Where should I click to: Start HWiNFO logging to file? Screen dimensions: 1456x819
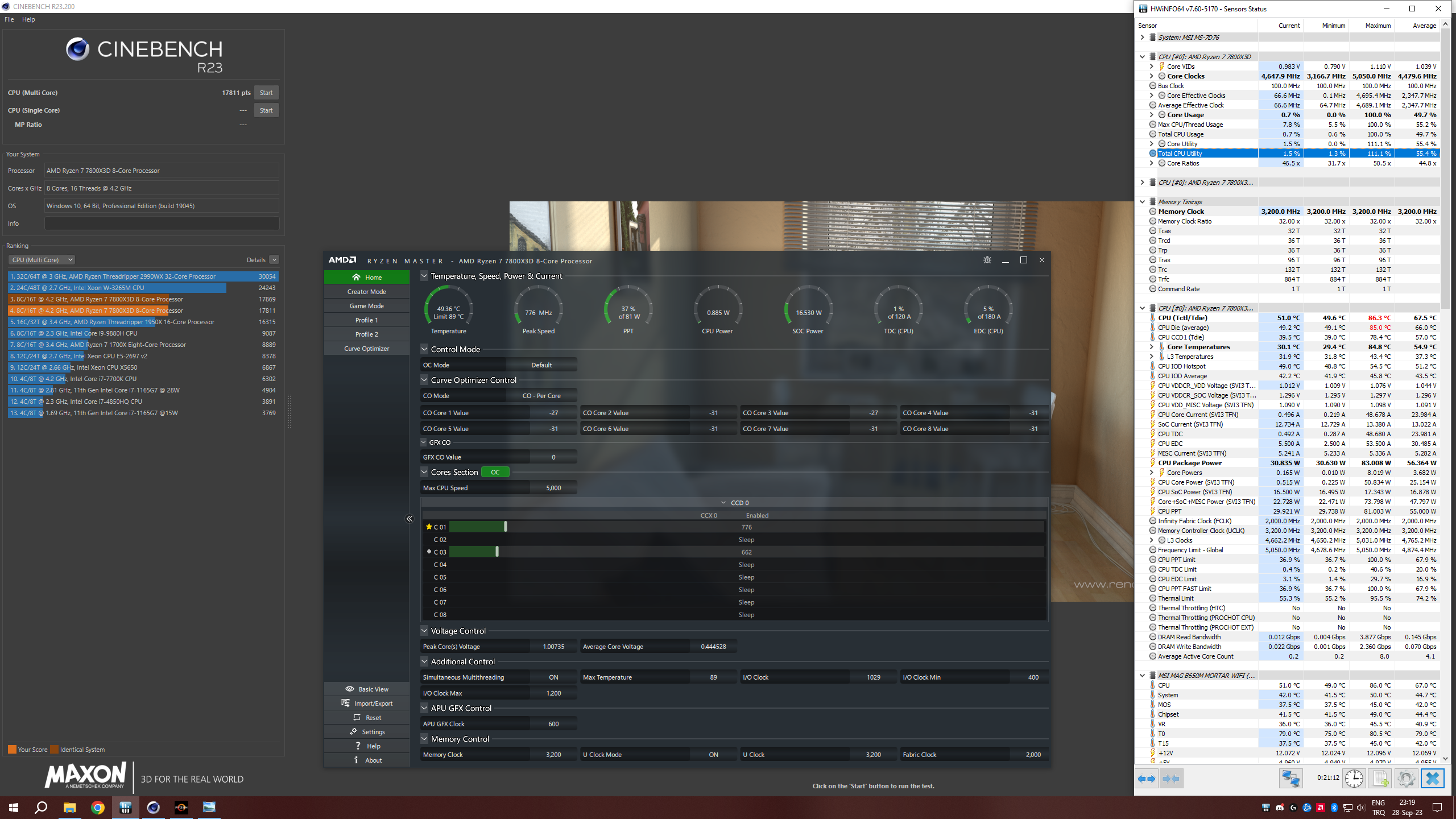[1380, 779]
